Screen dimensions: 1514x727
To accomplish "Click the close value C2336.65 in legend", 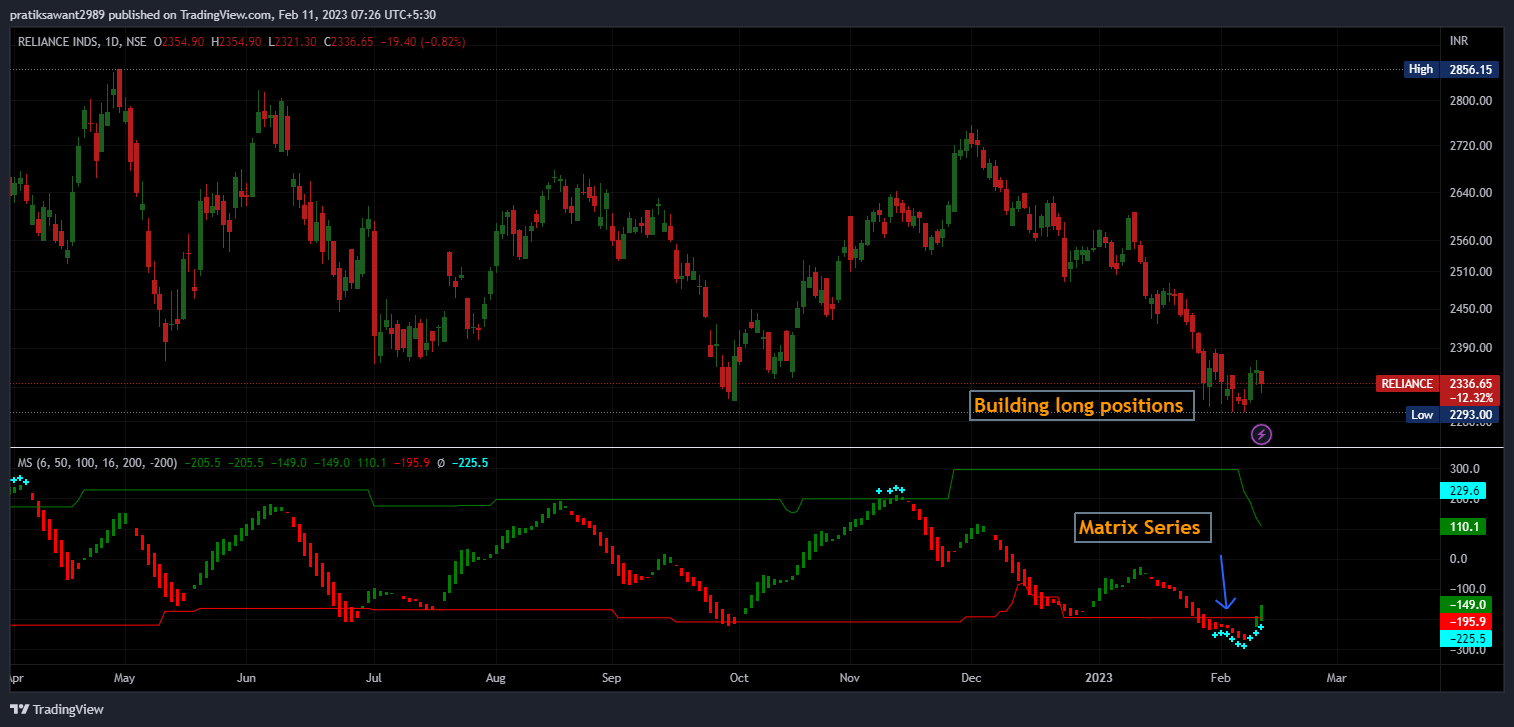I will 349,42.
